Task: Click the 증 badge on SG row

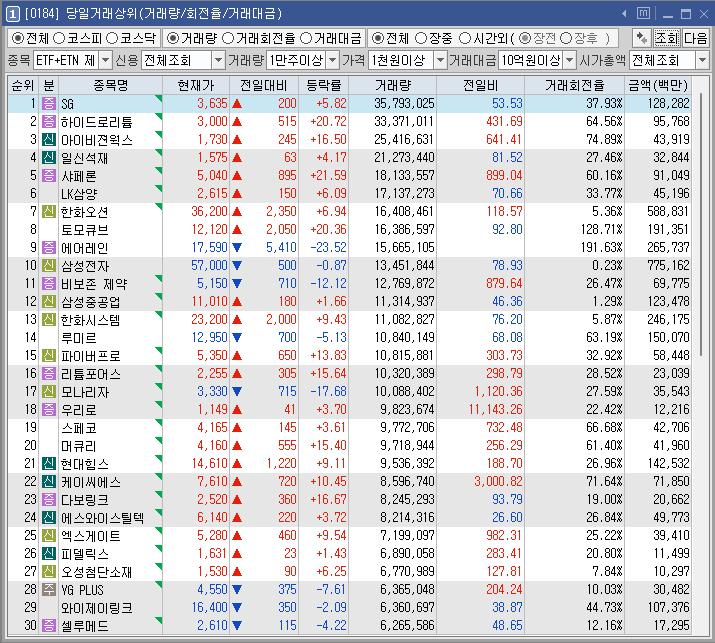Action: click(49, 104)
